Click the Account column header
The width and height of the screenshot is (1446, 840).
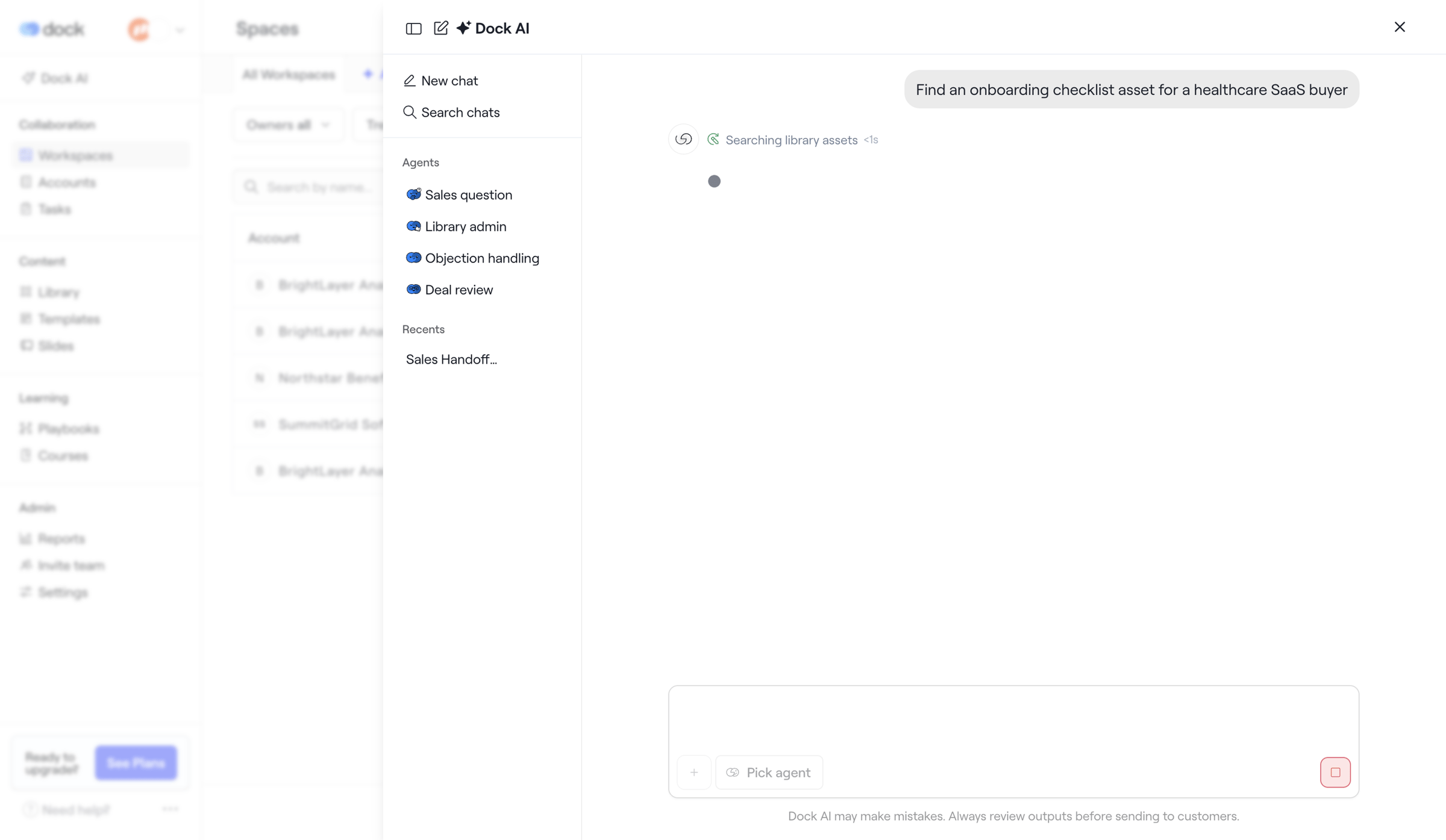coord(274,238)
